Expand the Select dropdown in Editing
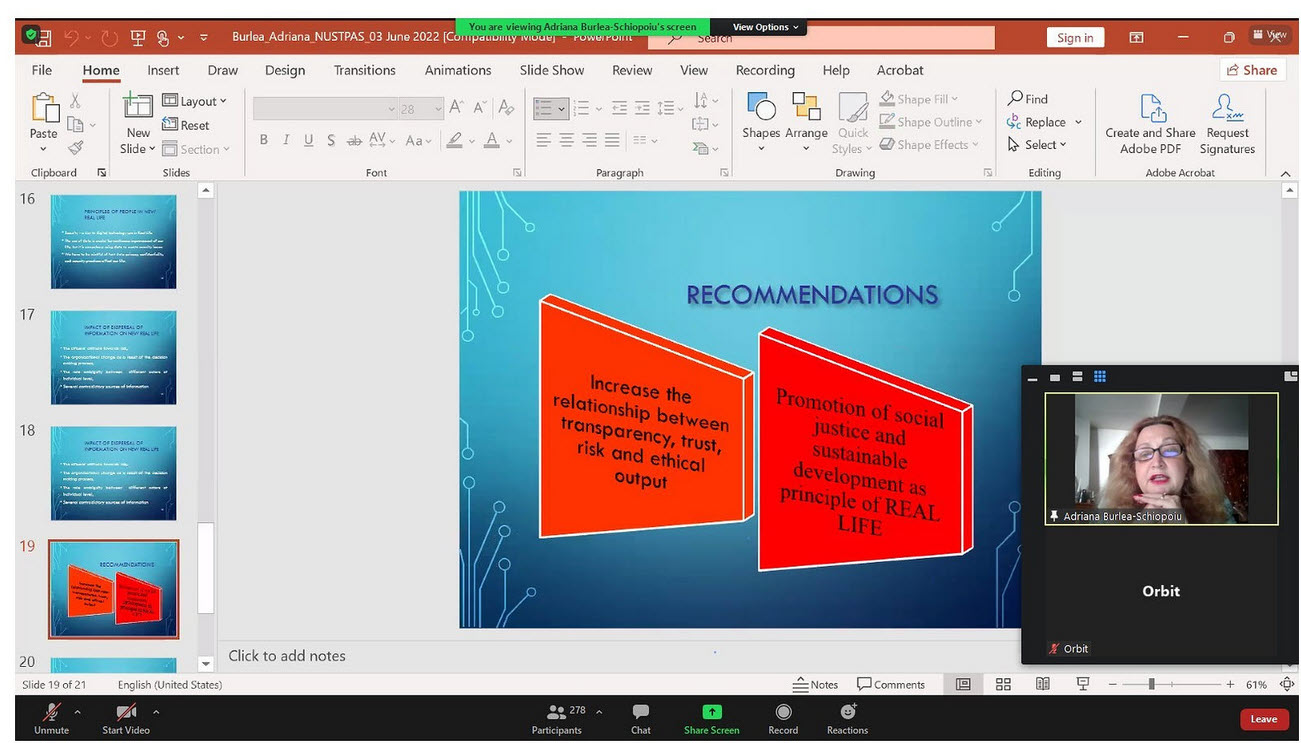The height and width of the screenshot is (743, 1301). pos(1038,145)
